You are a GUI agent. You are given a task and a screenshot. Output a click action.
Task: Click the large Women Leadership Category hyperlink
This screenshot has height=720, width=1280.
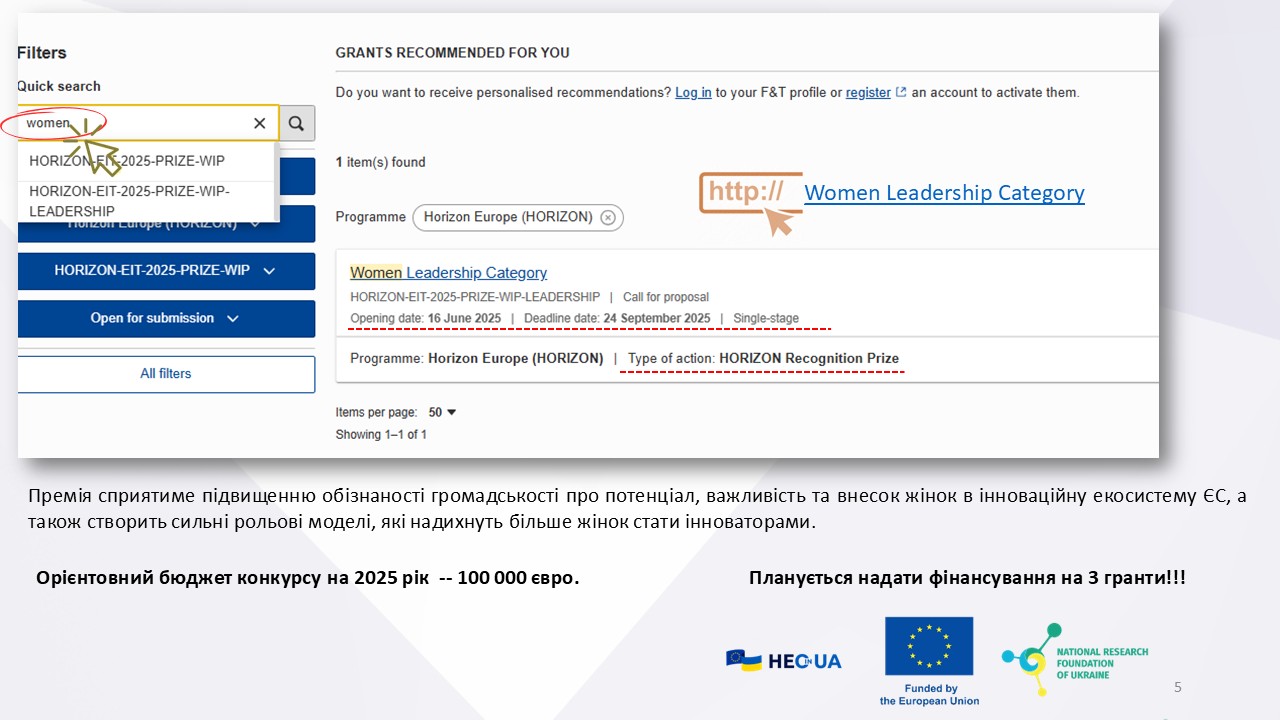943,193
